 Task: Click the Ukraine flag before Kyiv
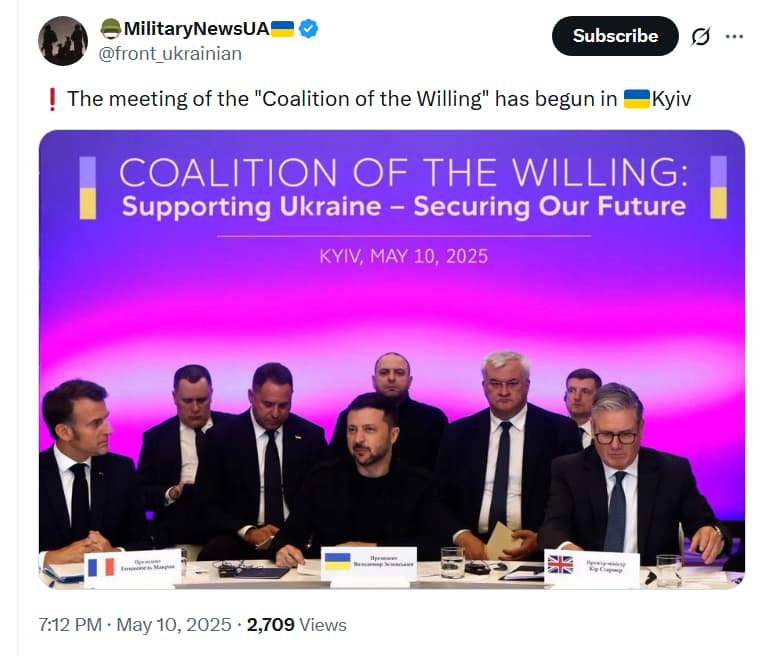(x=637, y=99)
